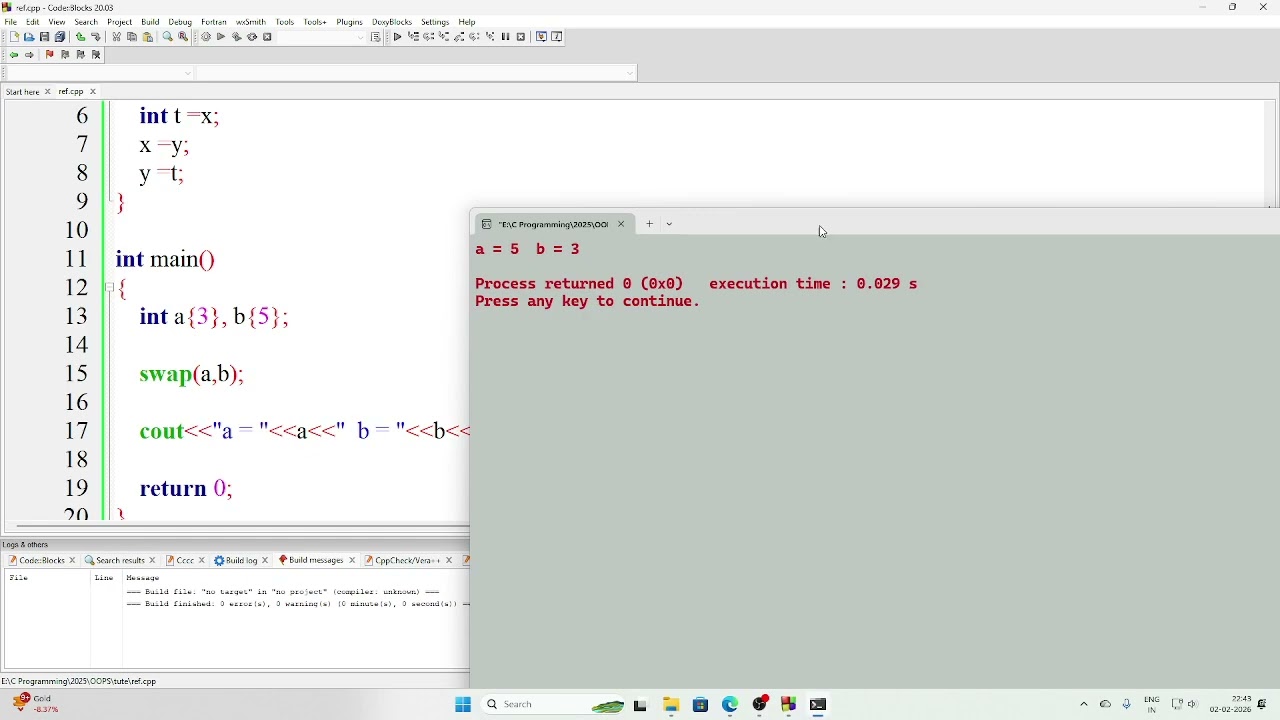Image resolution: width=1280 pixels, height=720 pixels.
Task: Click the Run to cursor debug icon
Action: click(413, 37)
